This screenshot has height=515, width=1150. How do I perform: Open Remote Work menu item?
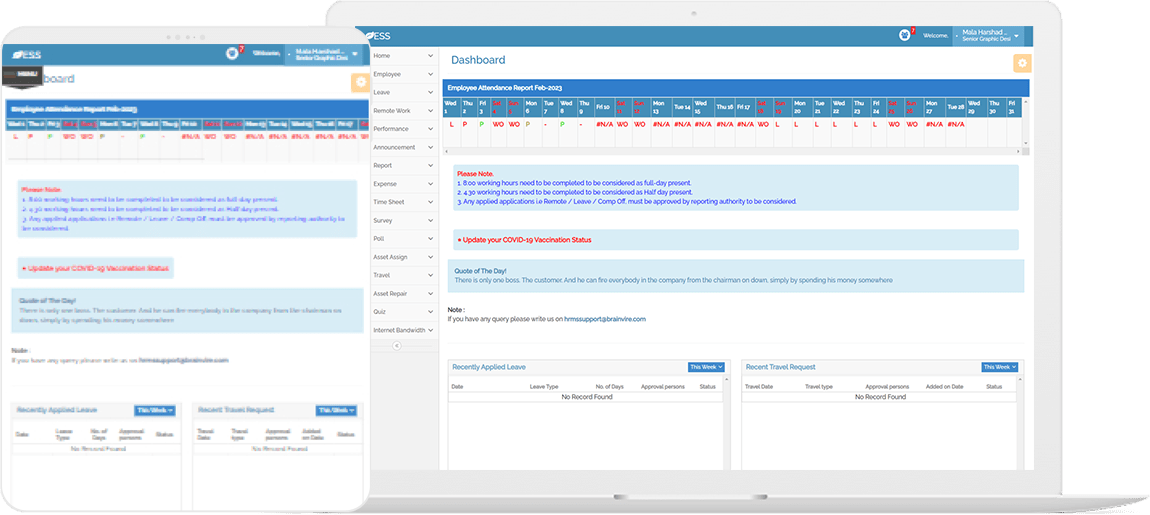coord(403,110)
